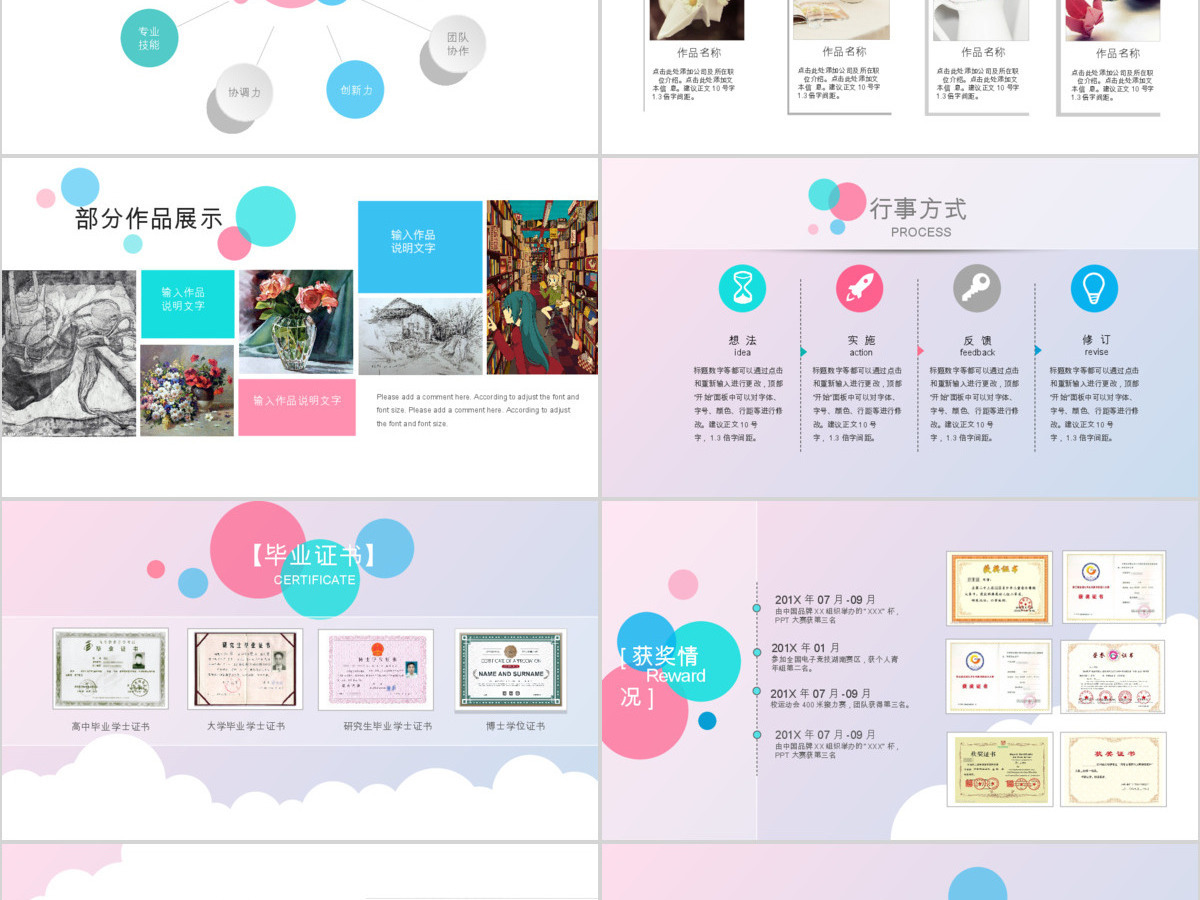Image resolution: width=1200 pixels, height=900 pixels.
Task: Click the 行事方式 slide title
Action: (x=918, y=209)
